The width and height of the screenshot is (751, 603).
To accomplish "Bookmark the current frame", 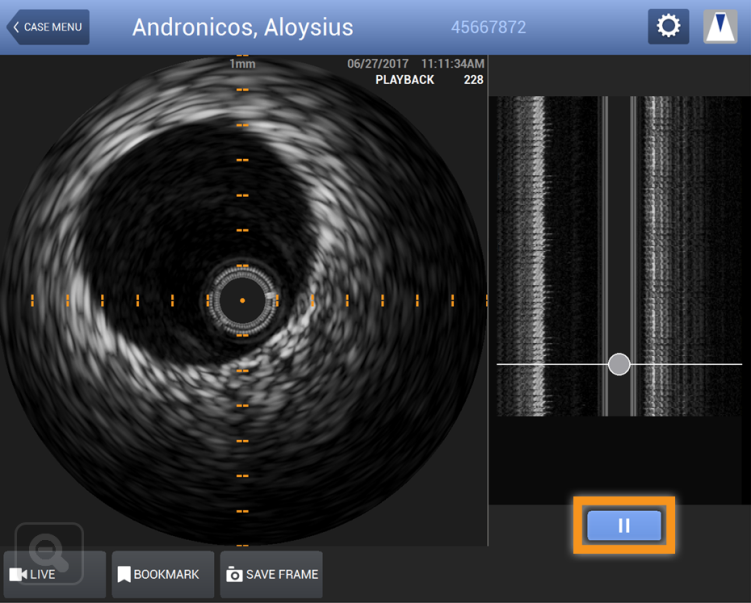I will [163, 574].
